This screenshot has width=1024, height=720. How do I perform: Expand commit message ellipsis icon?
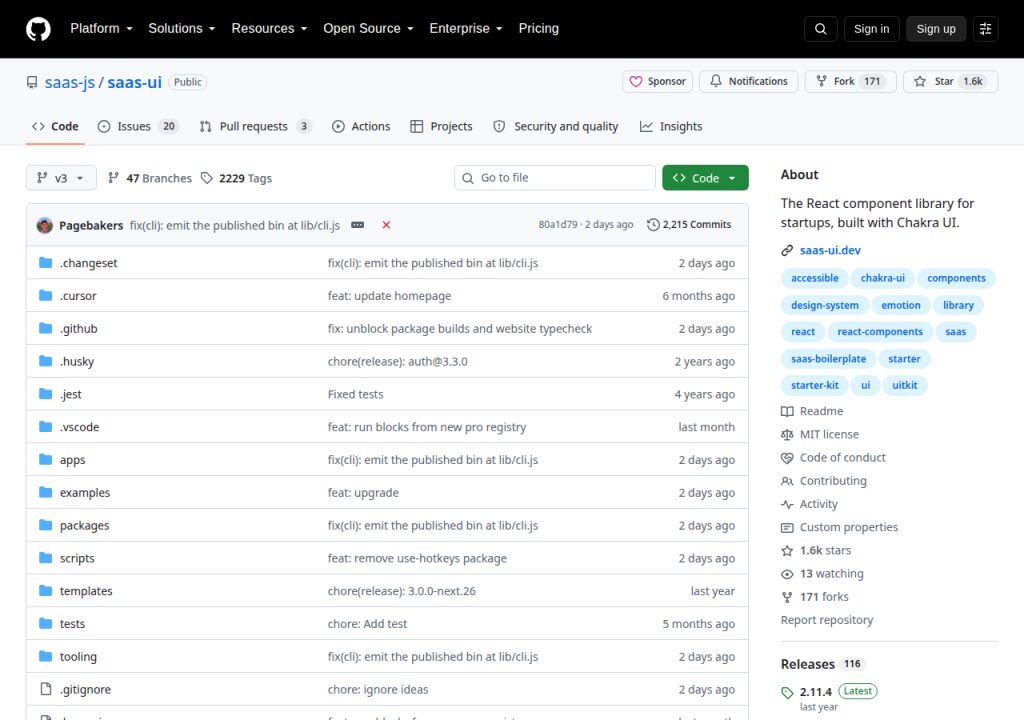point(357,225)
